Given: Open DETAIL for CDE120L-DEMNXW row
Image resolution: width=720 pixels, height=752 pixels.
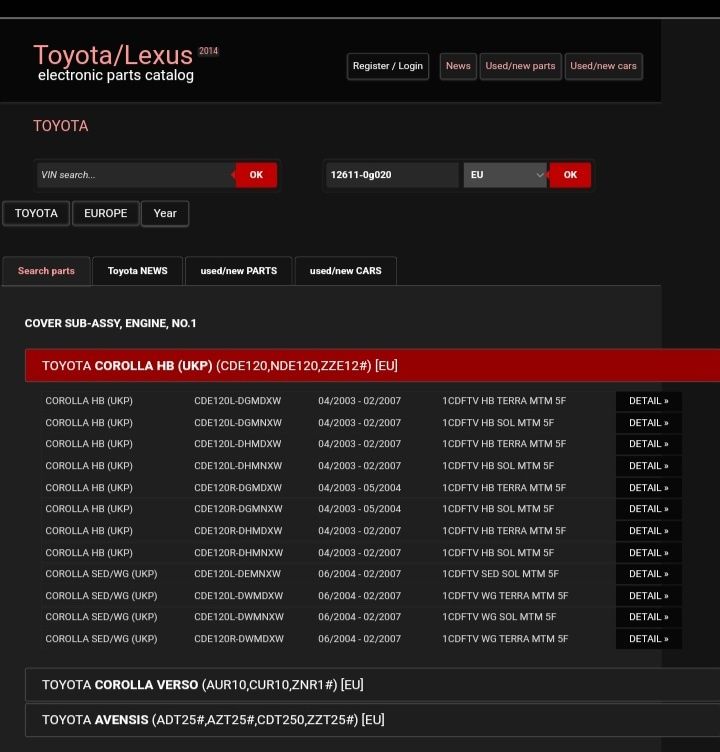Looking at the screenshot, I should (x=649, y=574).
